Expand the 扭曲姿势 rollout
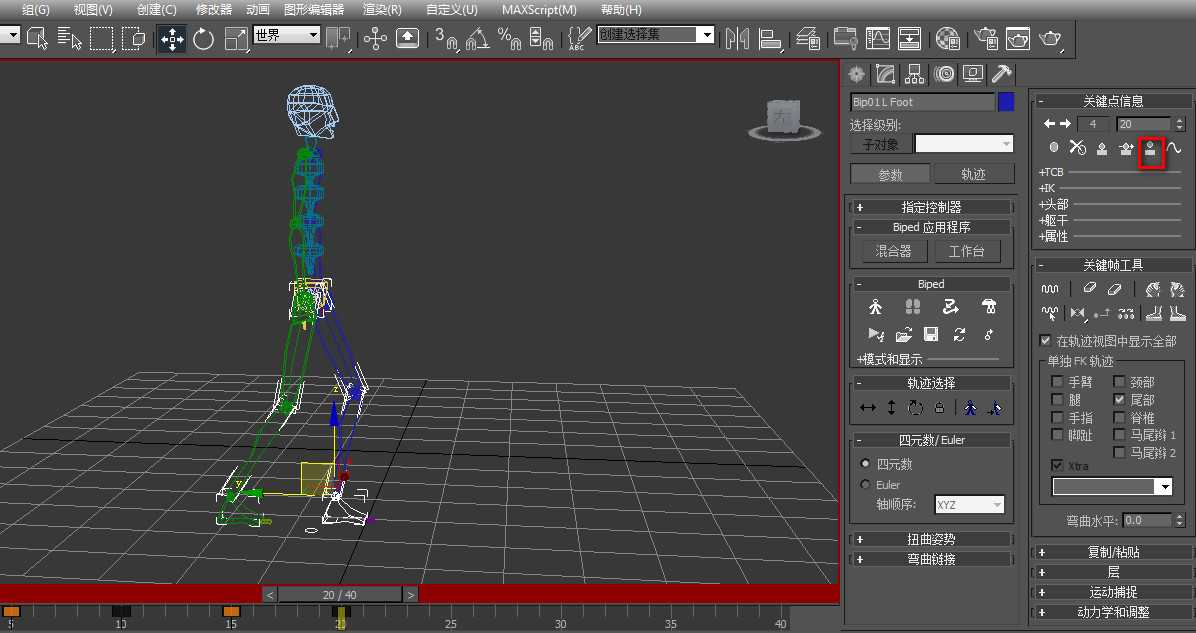The image size is (1196, 633). [931, 539]
